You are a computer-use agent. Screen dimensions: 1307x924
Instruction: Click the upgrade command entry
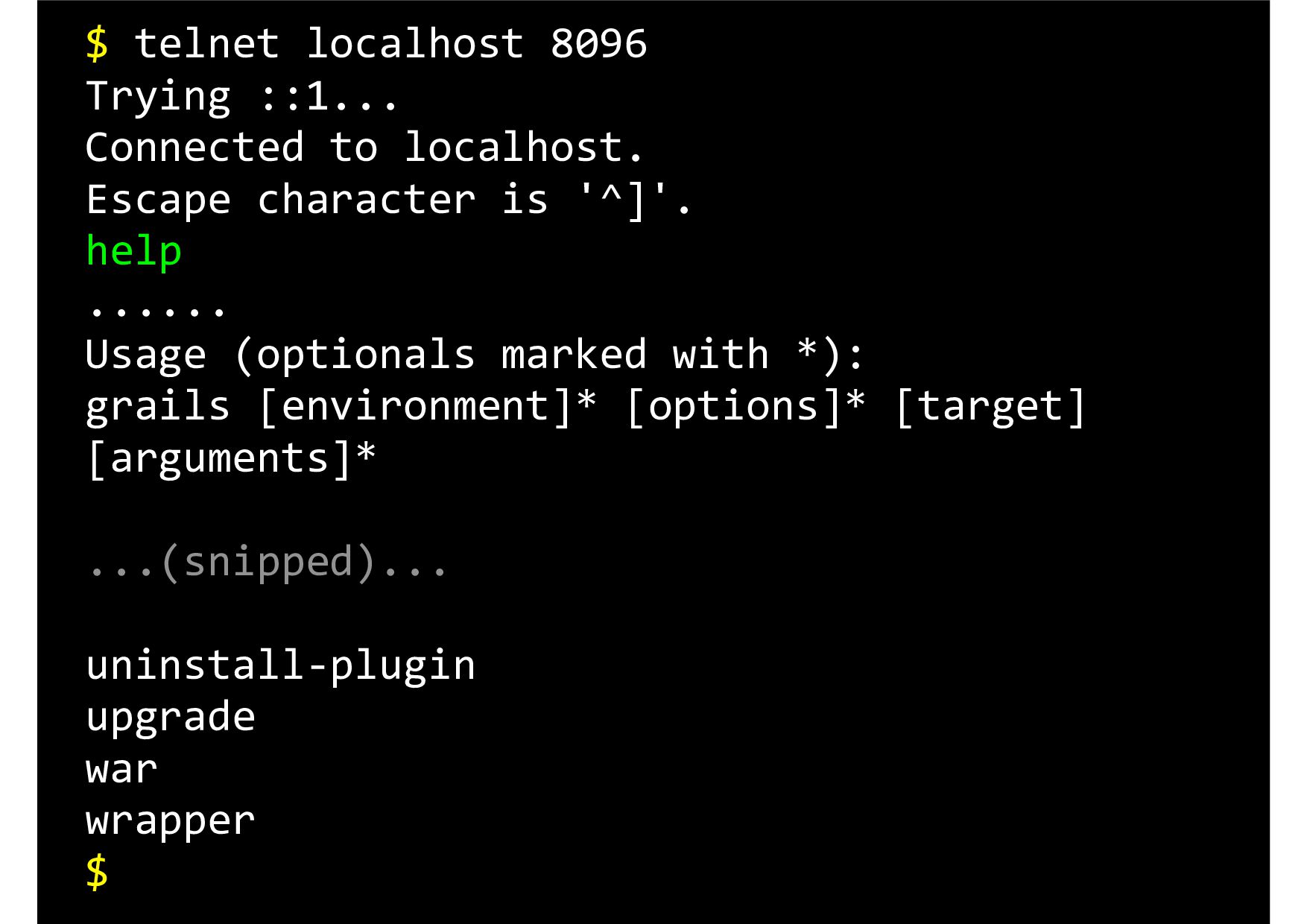point(171,718)
